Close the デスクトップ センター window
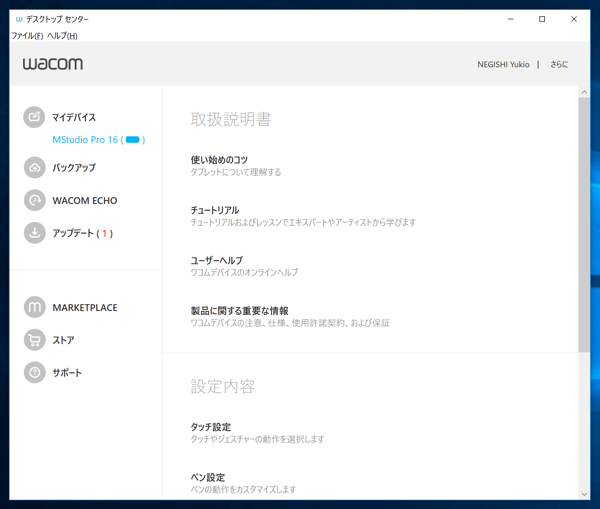600x509 pixels. (x=574, y=19)
